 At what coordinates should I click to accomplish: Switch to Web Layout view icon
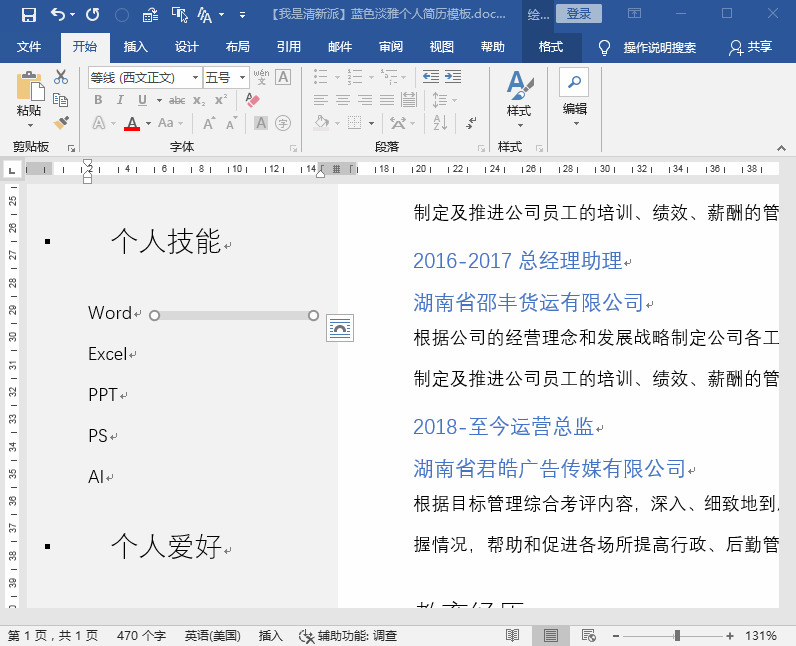pyautogui.click(x=588, y=635)
